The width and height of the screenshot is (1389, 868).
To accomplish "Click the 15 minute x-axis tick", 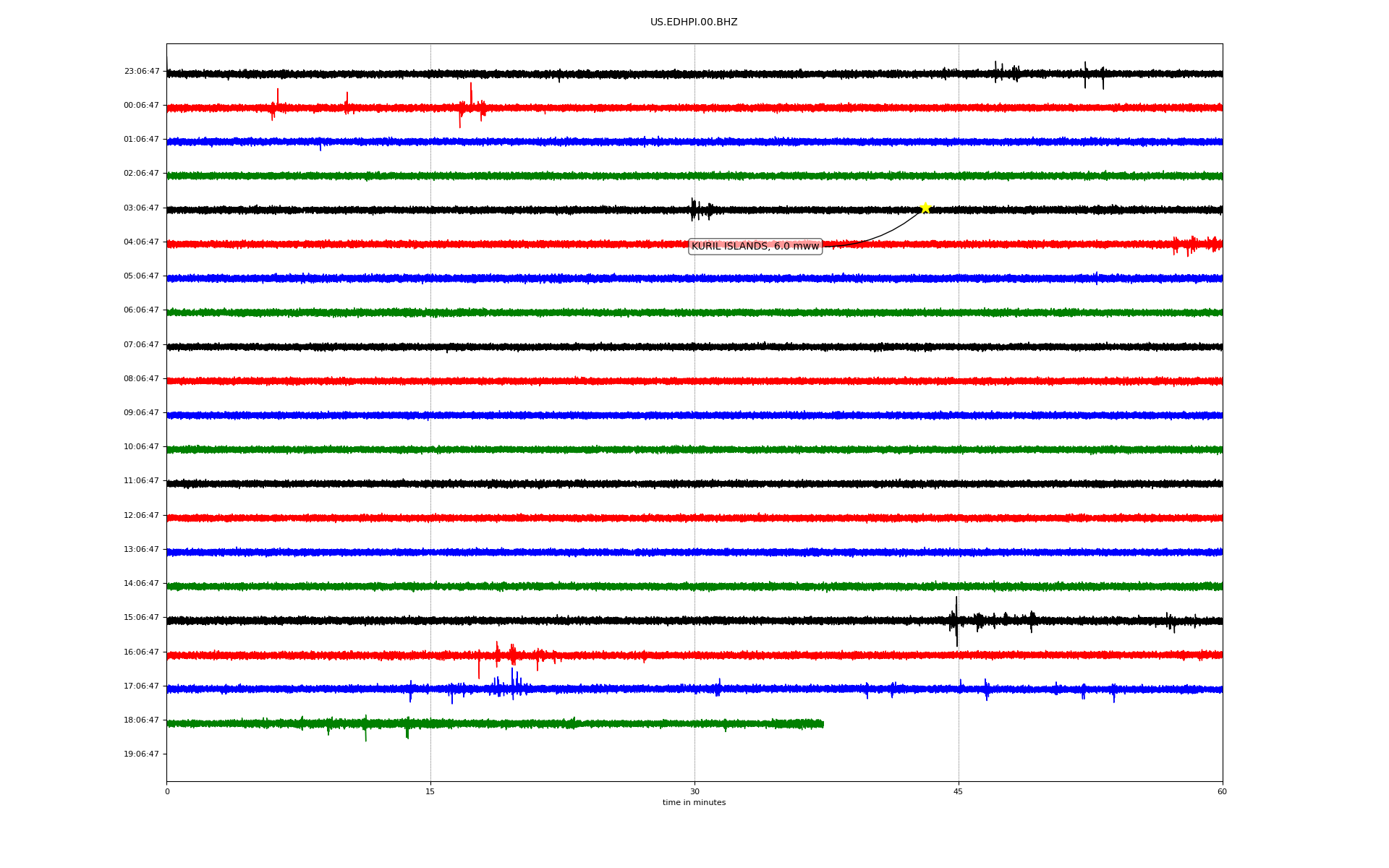I will pyautogui.click(x=430, y=791).
